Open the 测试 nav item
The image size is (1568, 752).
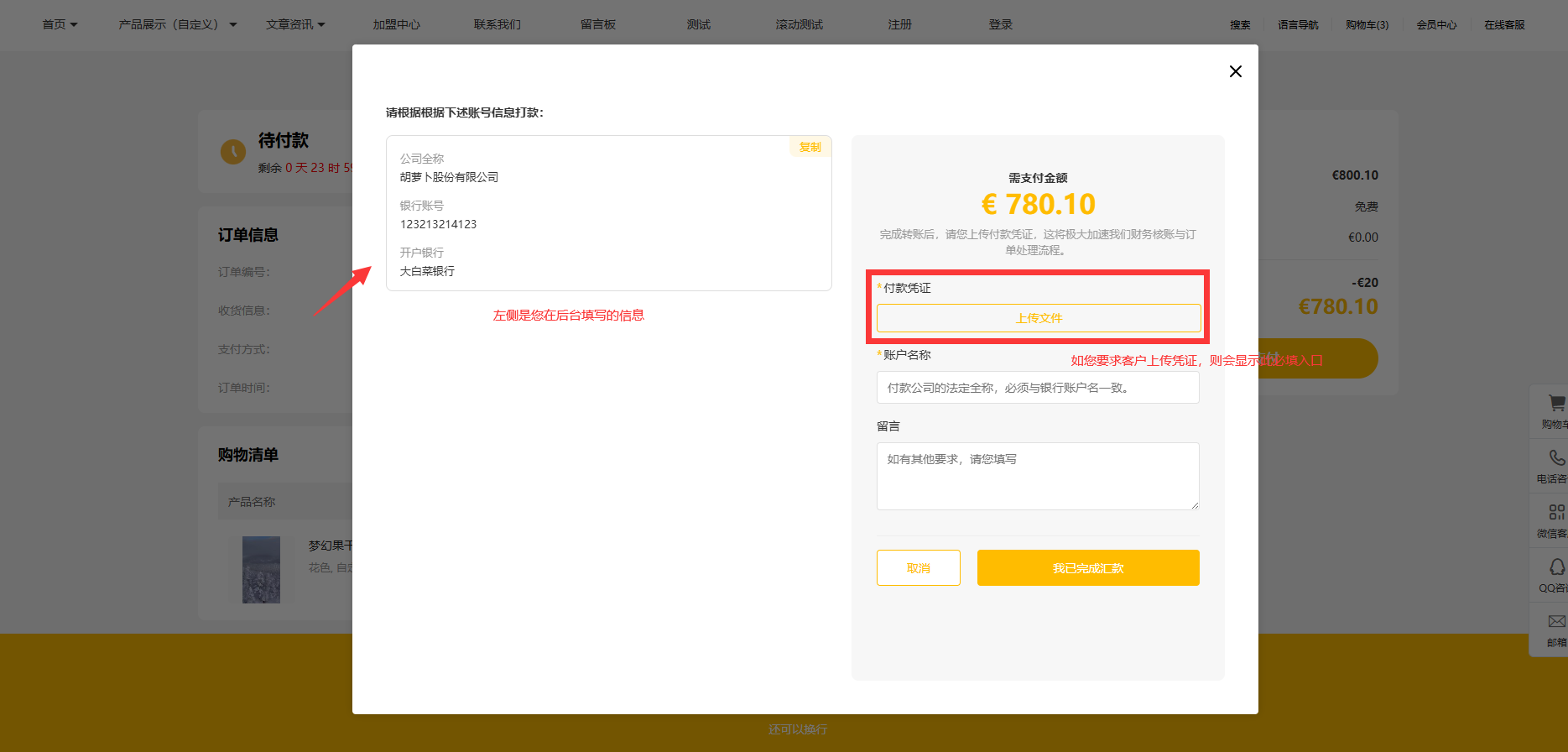pyautogui.click(x=699, y=24)
